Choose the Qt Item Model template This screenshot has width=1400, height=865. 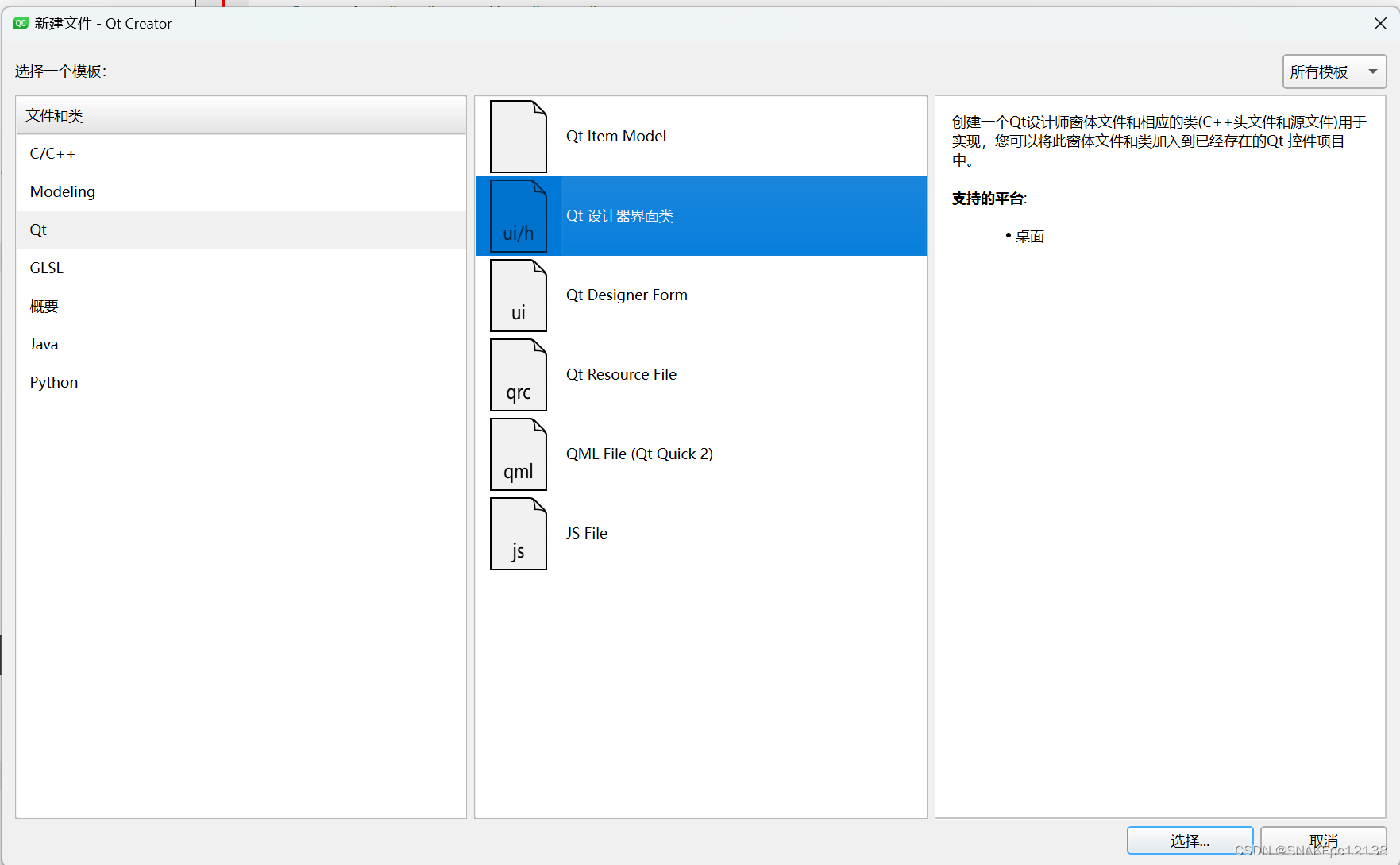(700, 137)
